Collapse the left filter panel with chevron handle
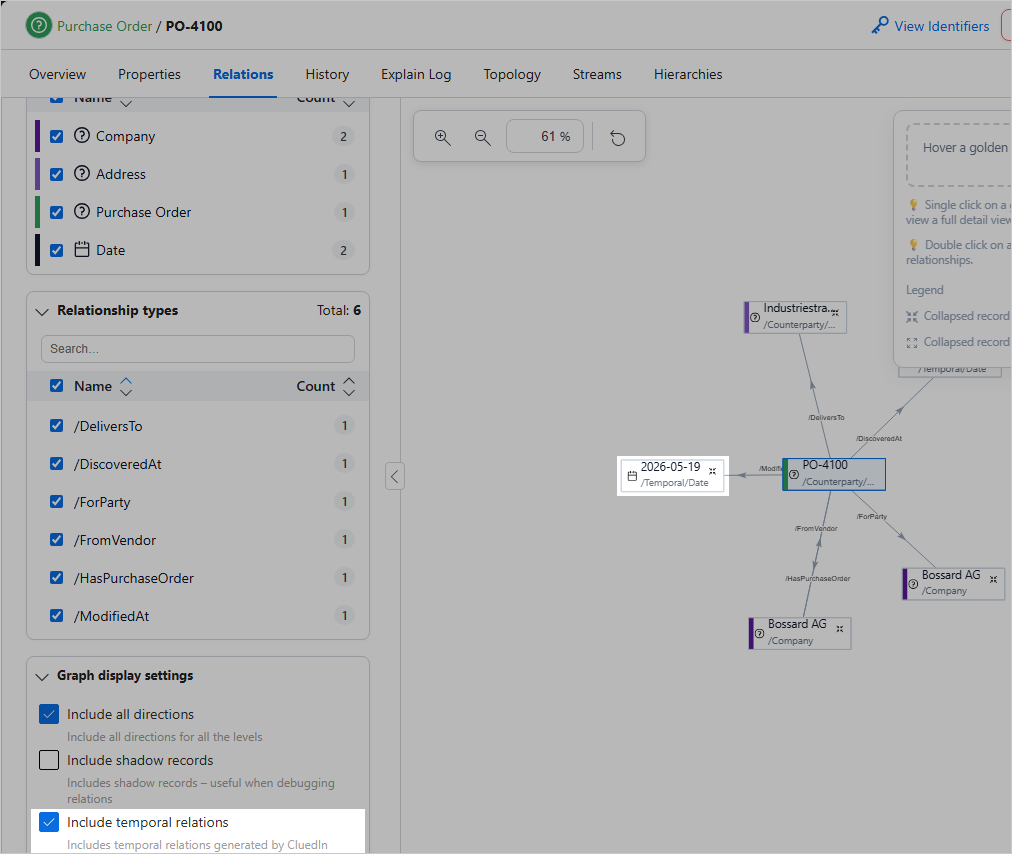 (395, 476)
